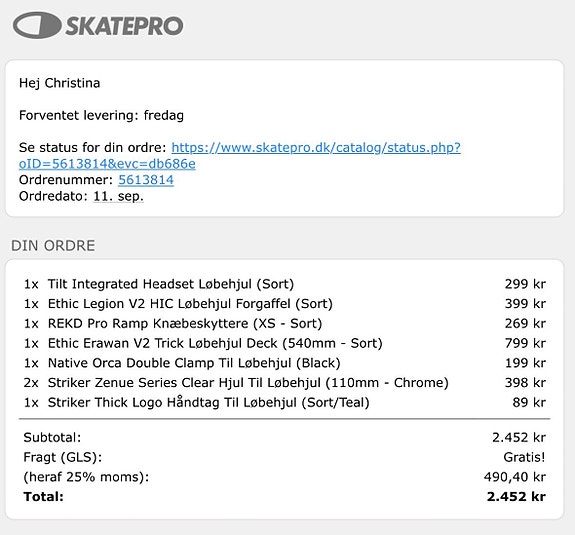Open the order status URL link

[240, 155]
